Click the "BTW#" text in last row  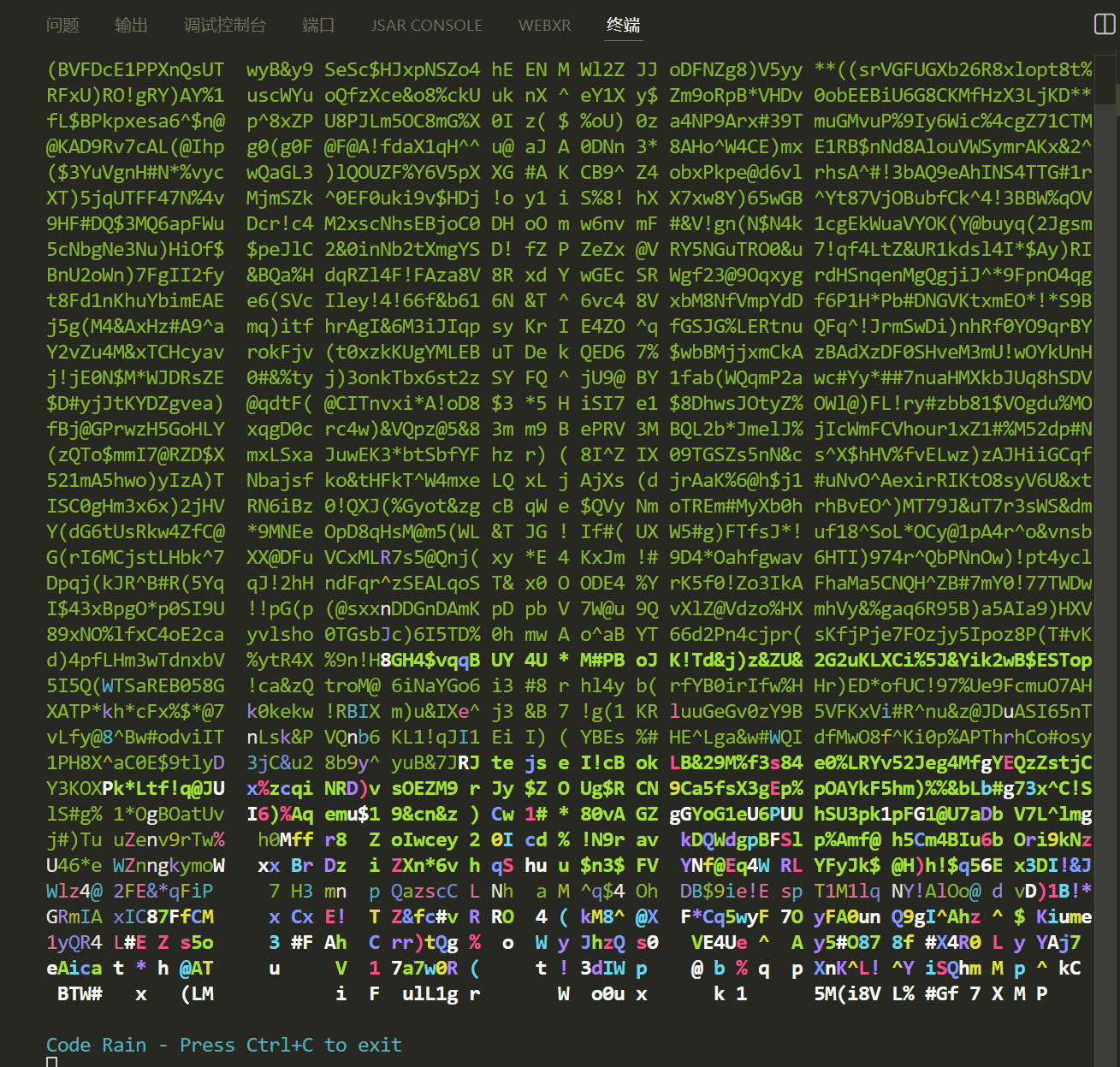(80, 993)
